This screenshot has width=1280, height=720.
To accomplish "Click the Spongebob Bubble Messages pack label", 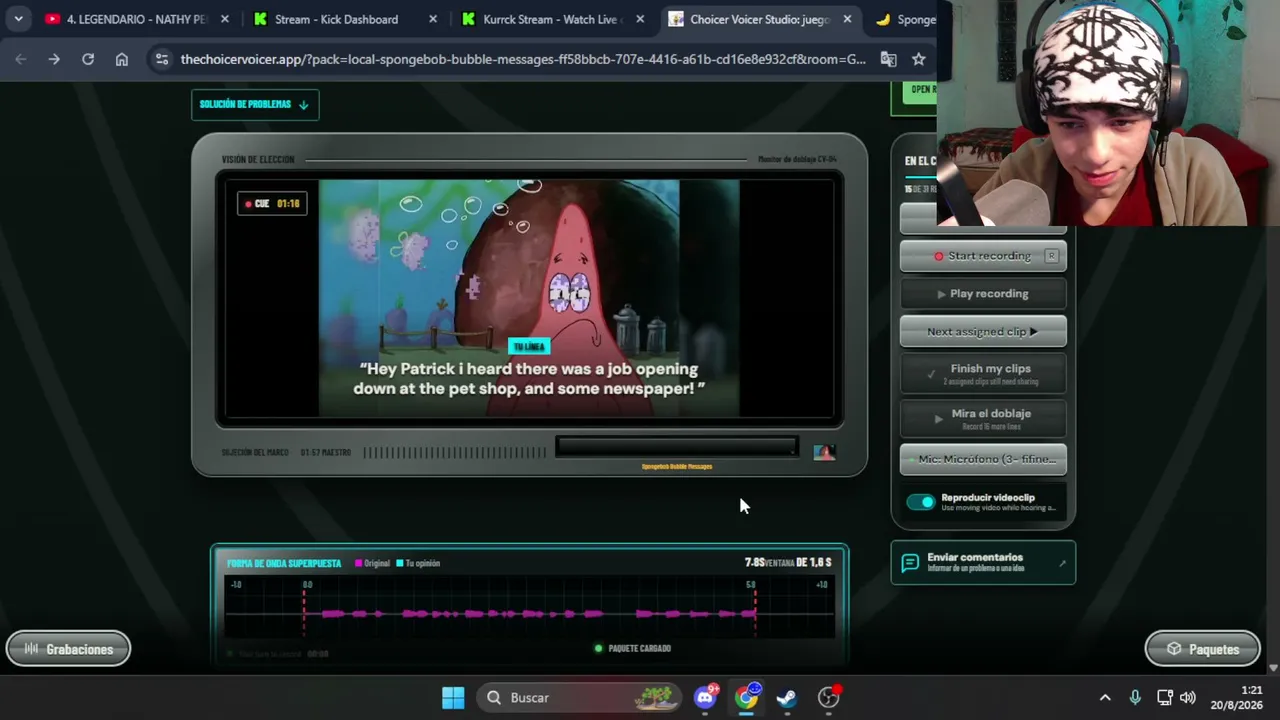I will [x=677, y=466].
